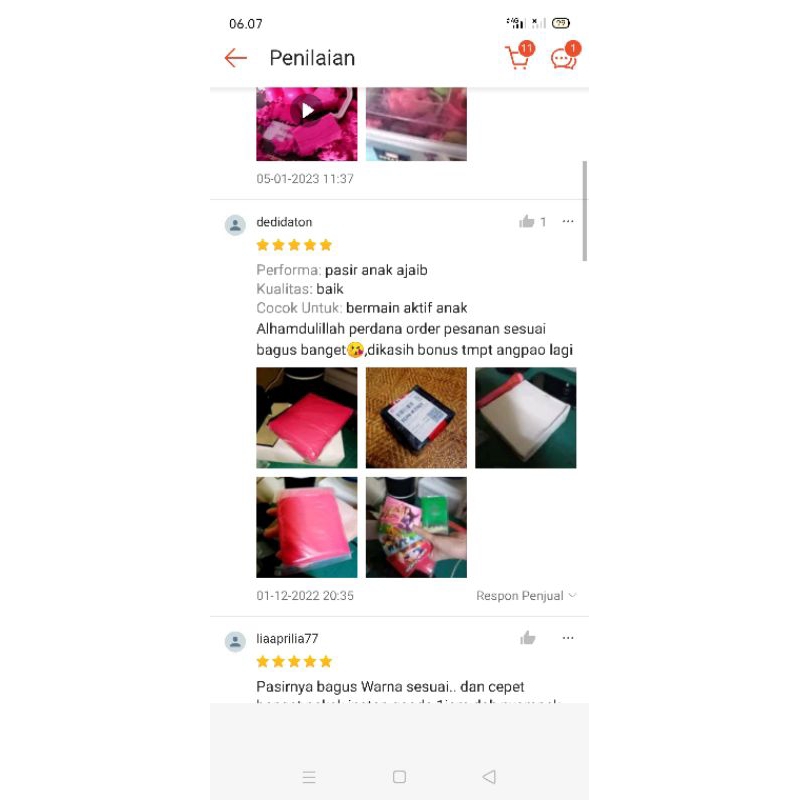
Task: Tap the Android home square button
Action: pos(399,777)
